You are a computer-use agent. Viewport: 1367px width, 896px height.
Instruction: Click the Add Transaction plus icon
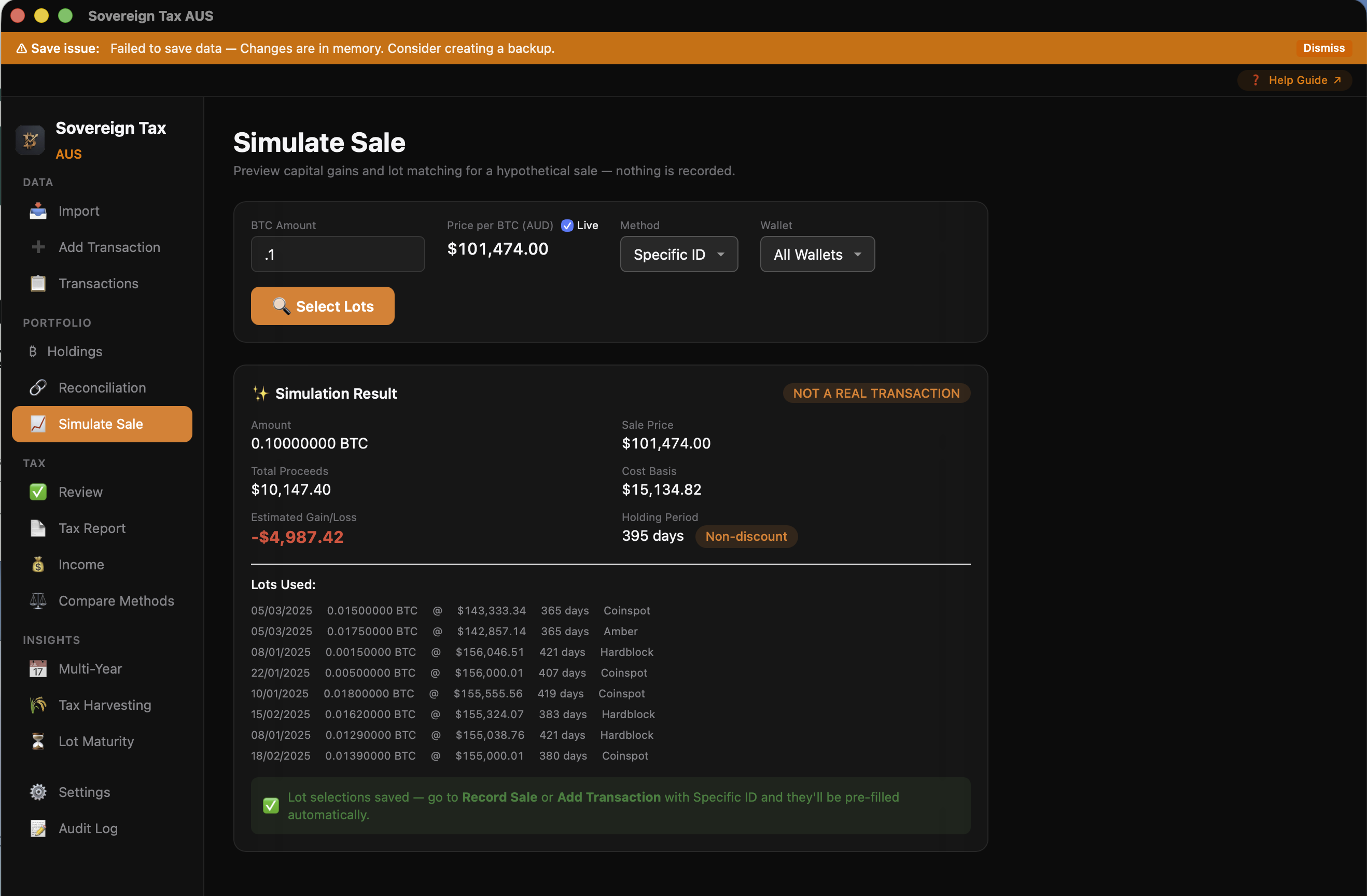click(x=37, y=247)
